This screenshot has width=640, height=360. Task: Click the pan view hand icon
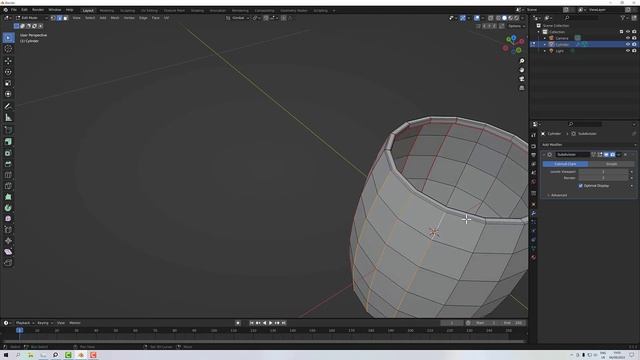pos(522,70)
